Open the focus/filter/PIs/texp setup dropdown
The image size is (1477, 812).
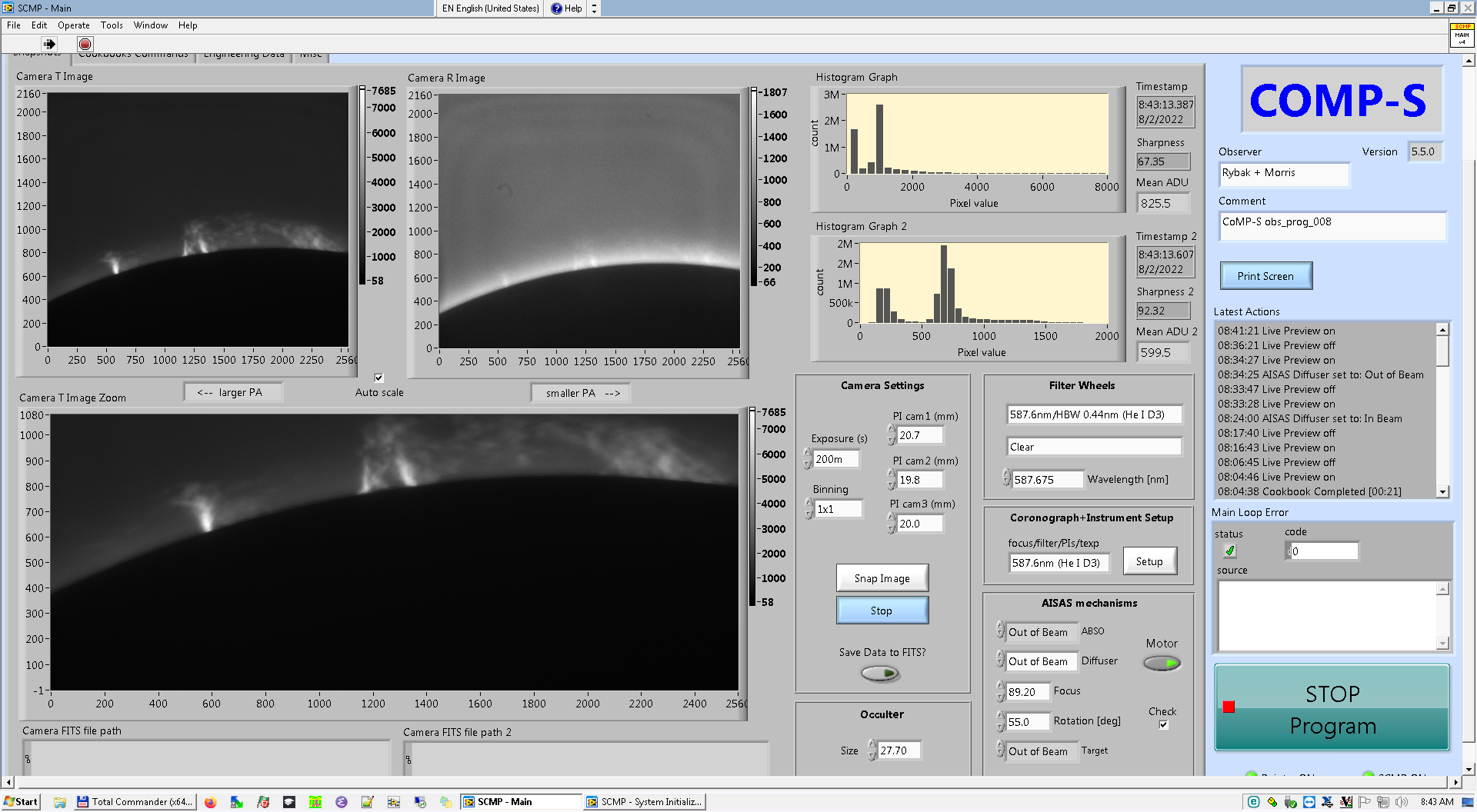coord(1059,563)
